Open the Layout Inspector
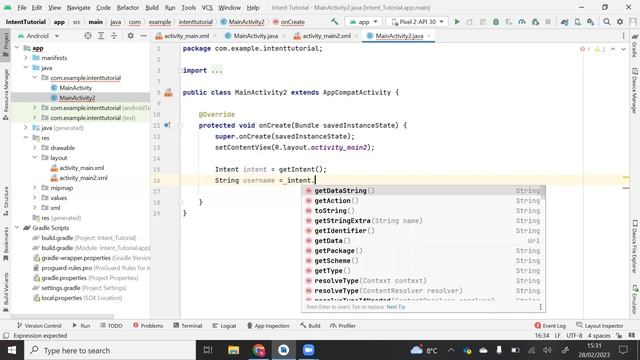Viewport: 640px width, 360px height. coord(600,326)
